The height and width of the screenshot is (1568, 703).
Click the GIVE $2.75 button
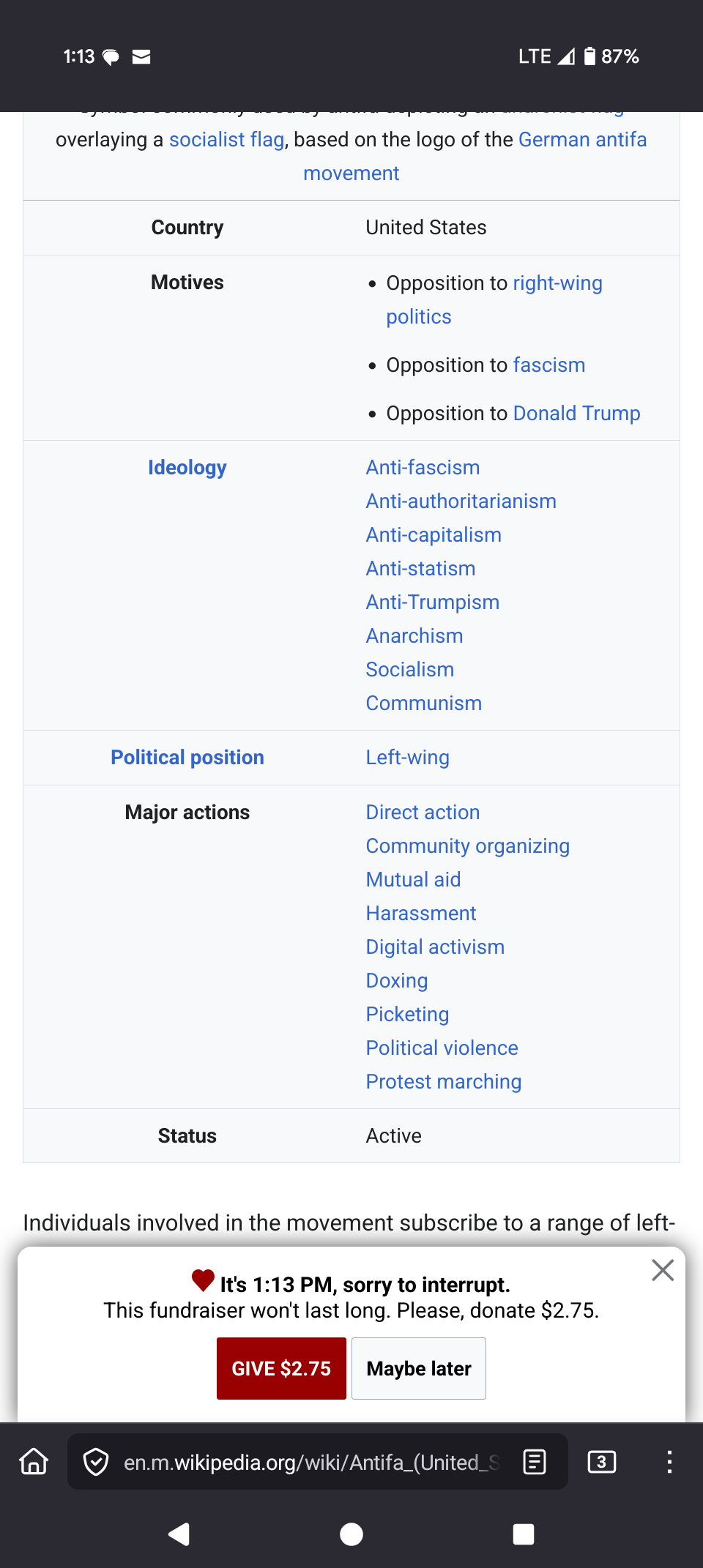pos(281,1368)
